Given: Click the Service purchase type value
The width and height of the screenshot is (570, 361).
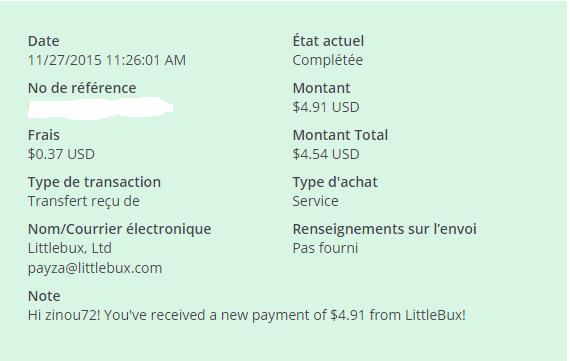Looking at the screenshot, I should tap(316, 201).
